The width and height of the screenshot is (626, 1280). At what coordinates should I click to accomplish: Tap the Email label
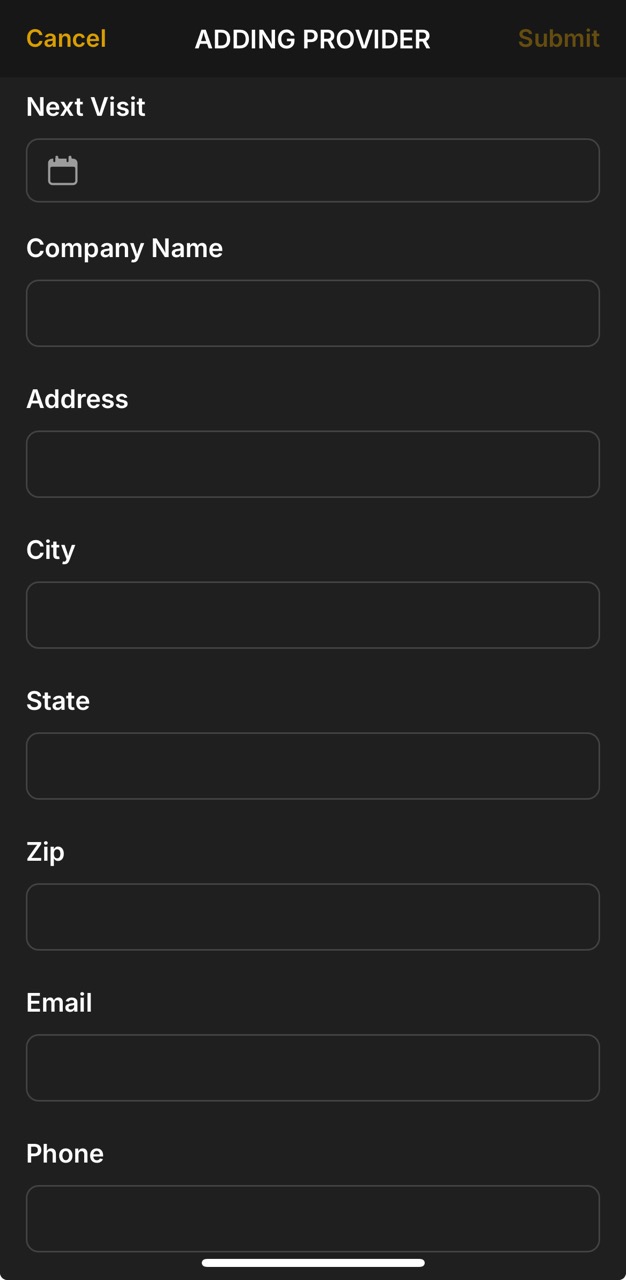58,1003
